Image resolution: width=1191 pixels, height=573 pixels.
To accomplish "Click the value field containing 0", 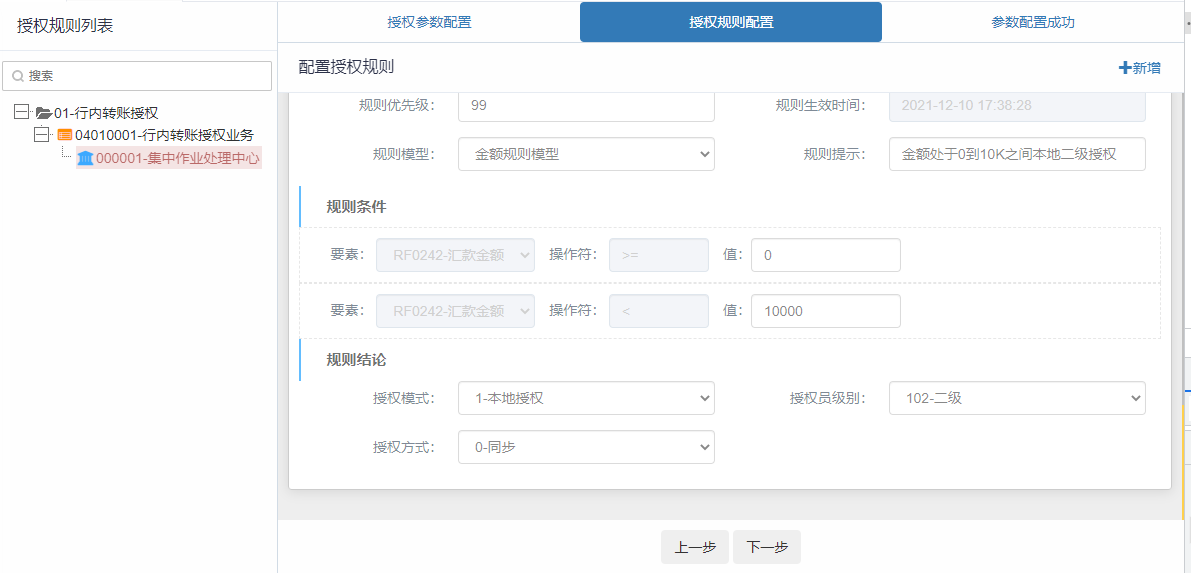I will (826, 255).
